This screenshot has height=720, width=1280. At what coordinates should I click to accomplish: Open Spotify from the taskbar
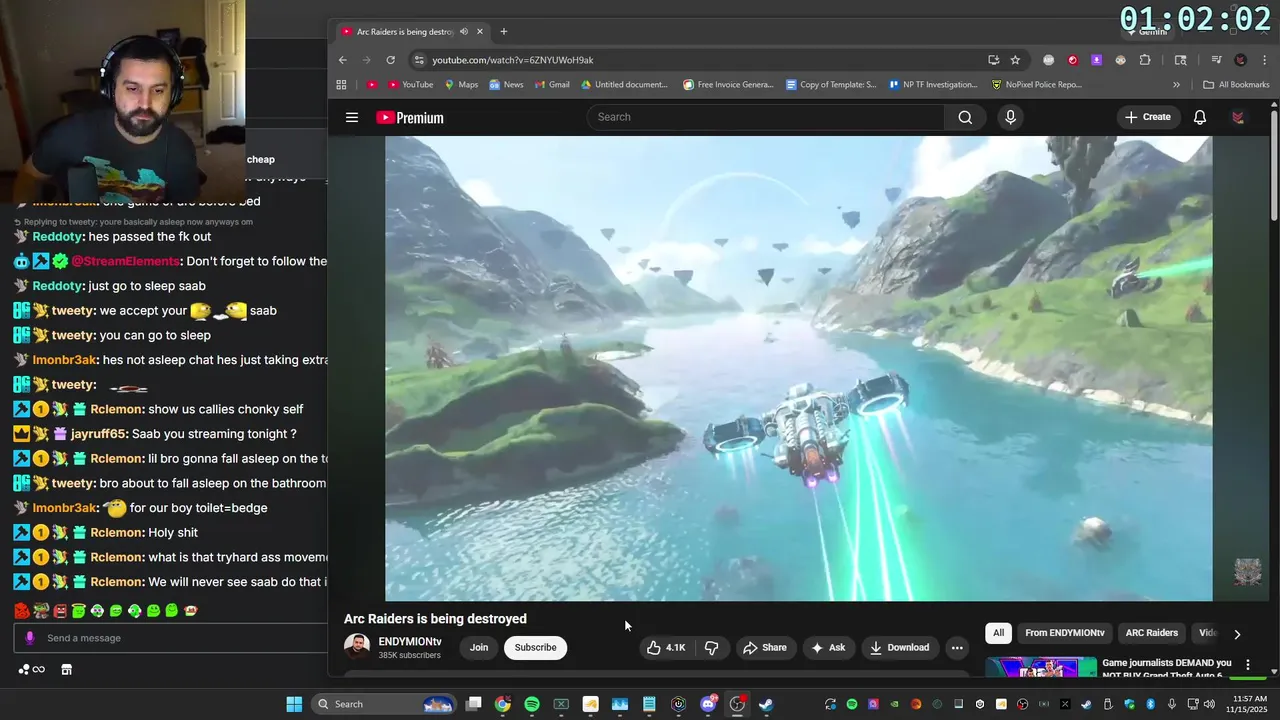click(x=532, y=704)
